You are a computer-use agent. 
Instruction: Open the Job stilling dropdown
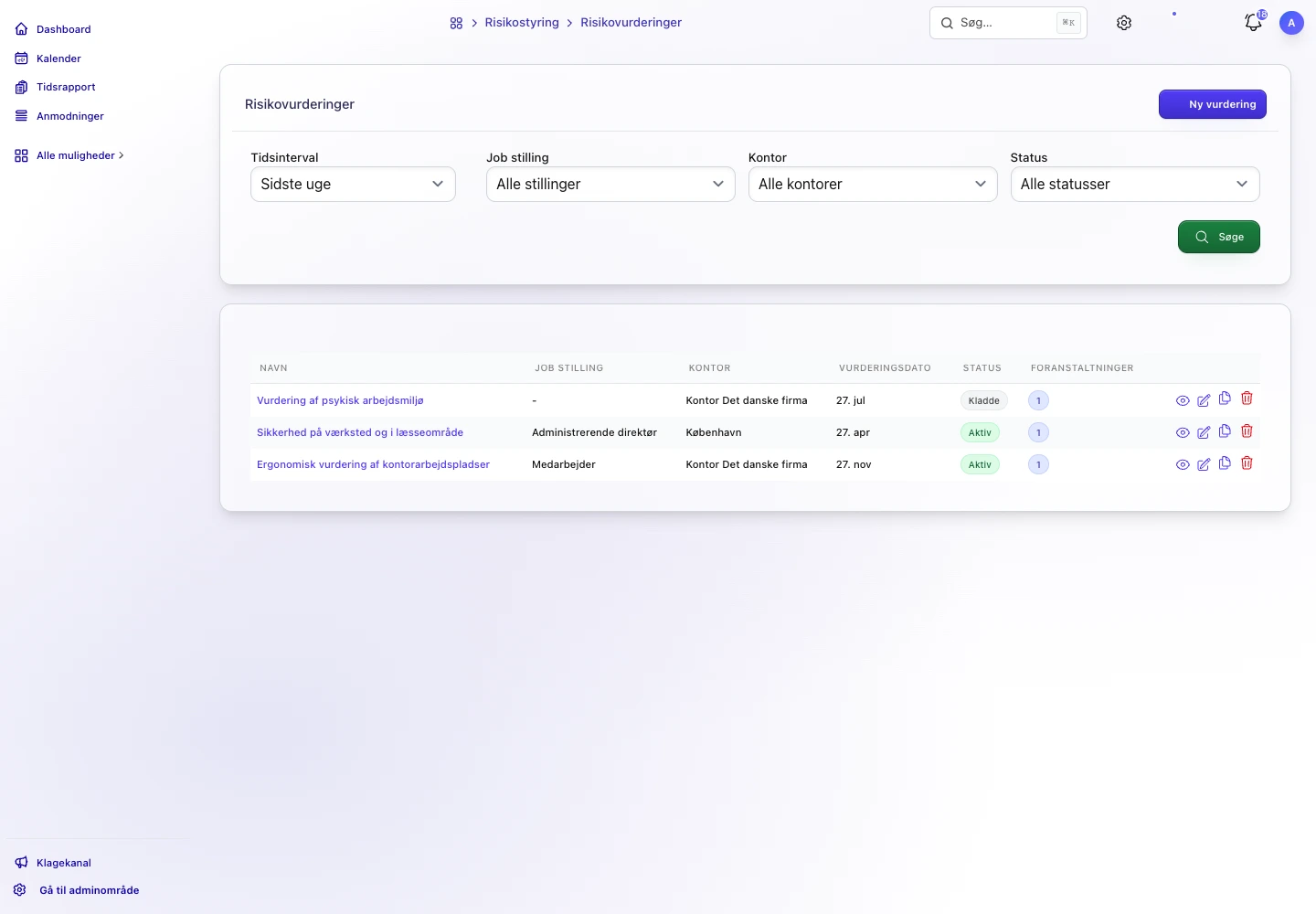point(610,184)
